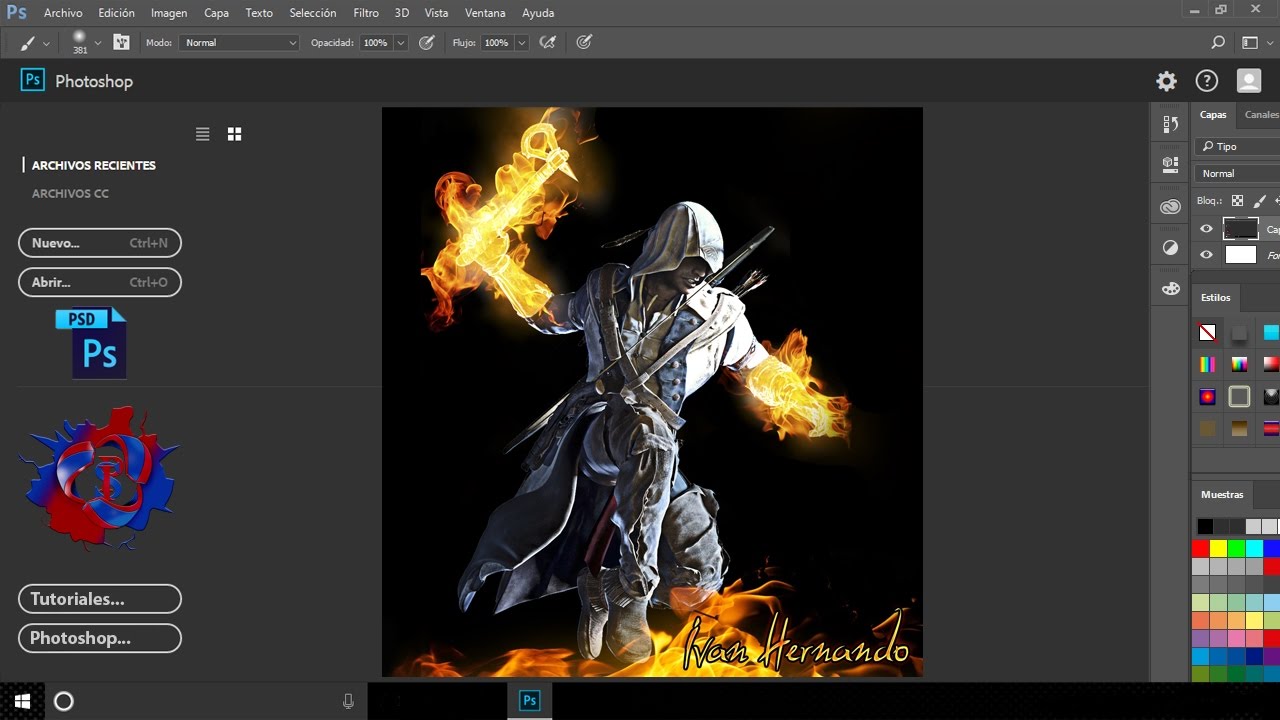Click the Flujo 100% value field
Image resolution: width=1280 pixels, height=720 pixels.
coord(497,43)
